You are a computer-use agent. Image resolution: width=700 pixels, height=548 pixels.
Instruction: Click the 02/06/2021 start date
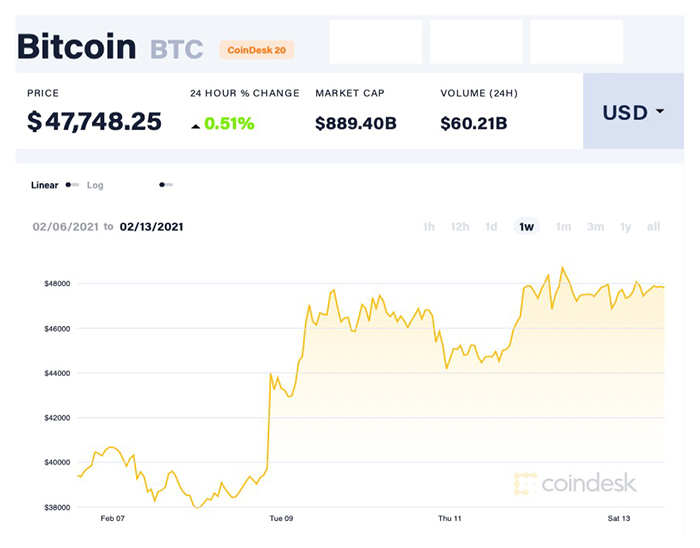(x=66, y=227)
